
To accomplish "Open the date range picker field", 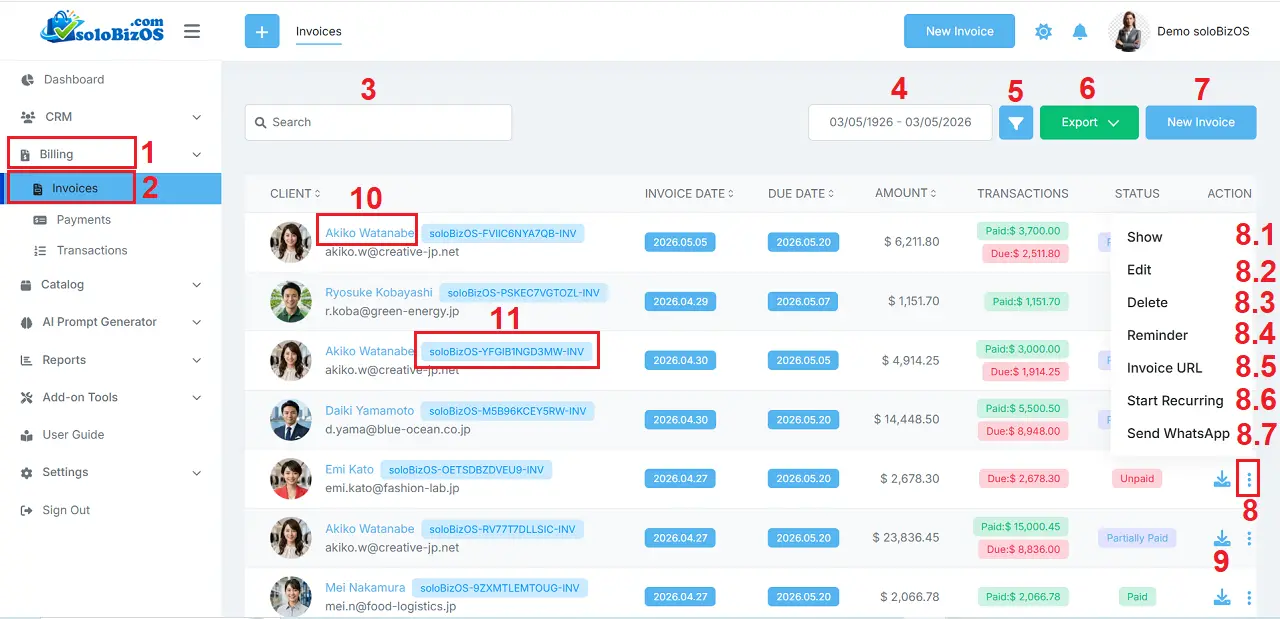I will [x=900, y=122].
